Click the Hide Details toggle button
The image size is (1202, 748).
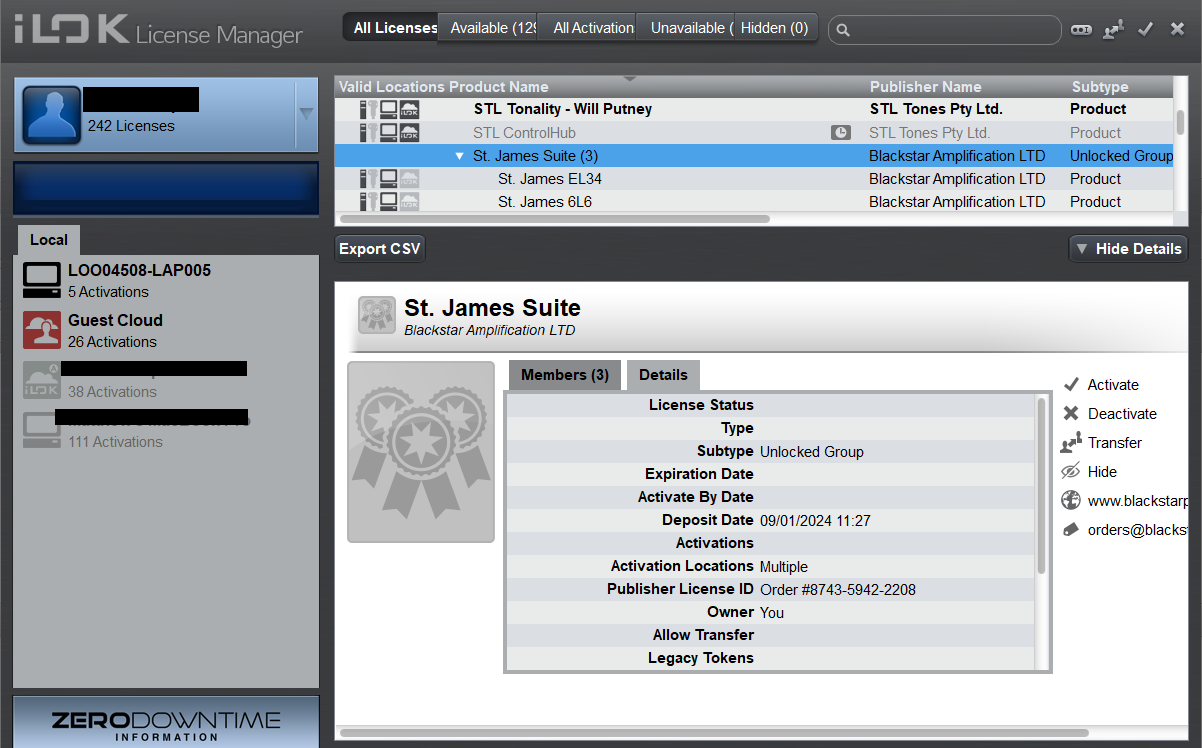pyautogui.click(x=1128, y=249)
